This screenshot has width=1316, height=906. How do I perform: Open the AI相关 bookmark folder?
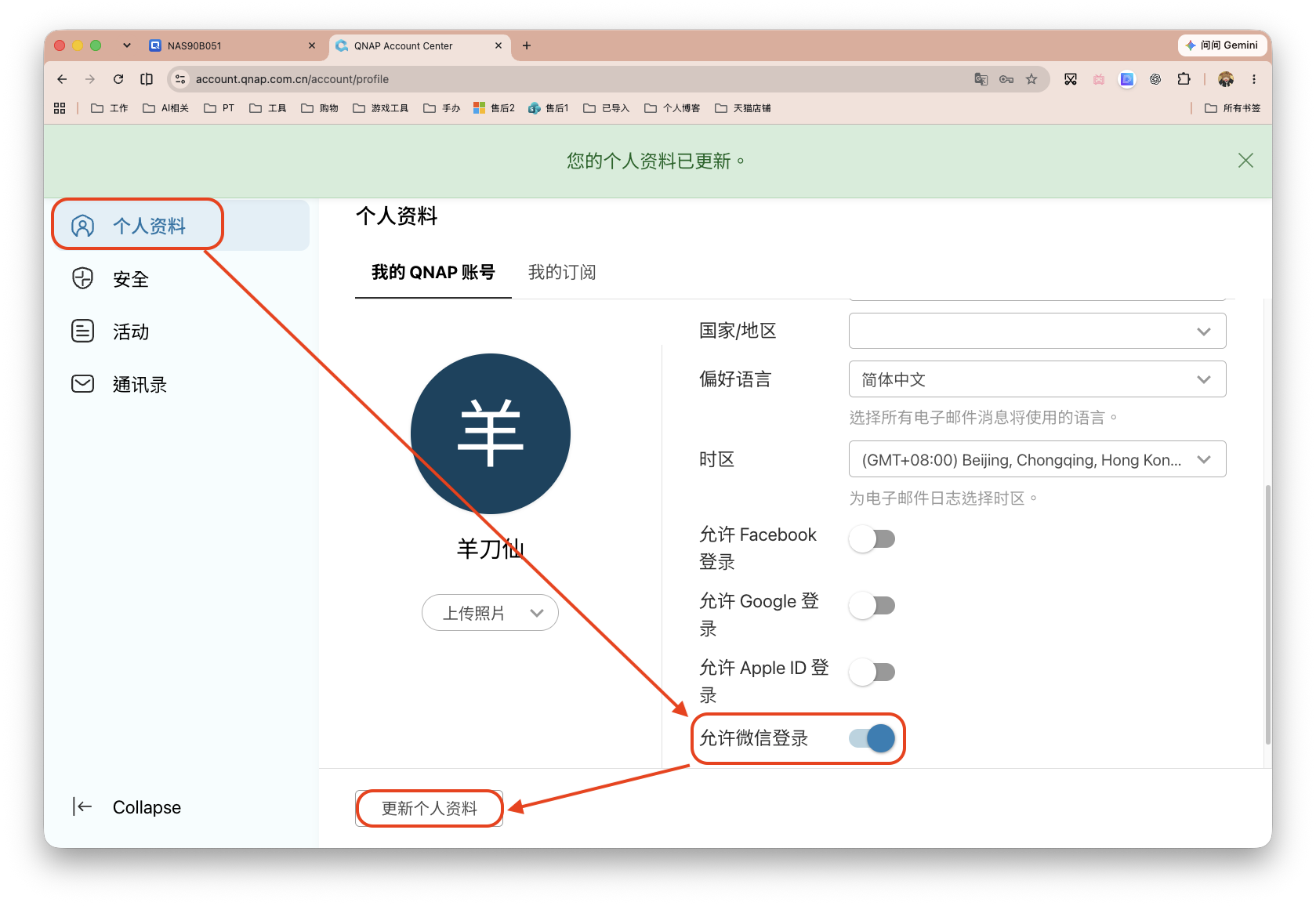[165, 108]
